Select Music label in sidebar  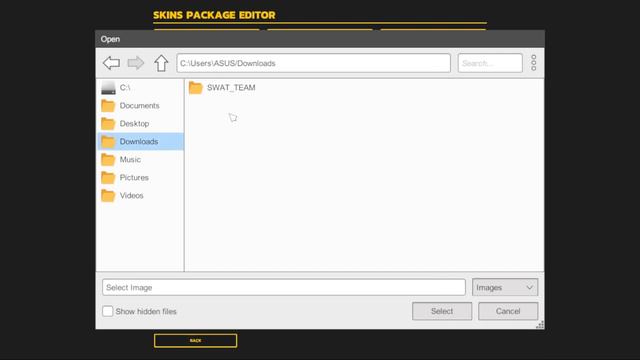pos(130,160)
